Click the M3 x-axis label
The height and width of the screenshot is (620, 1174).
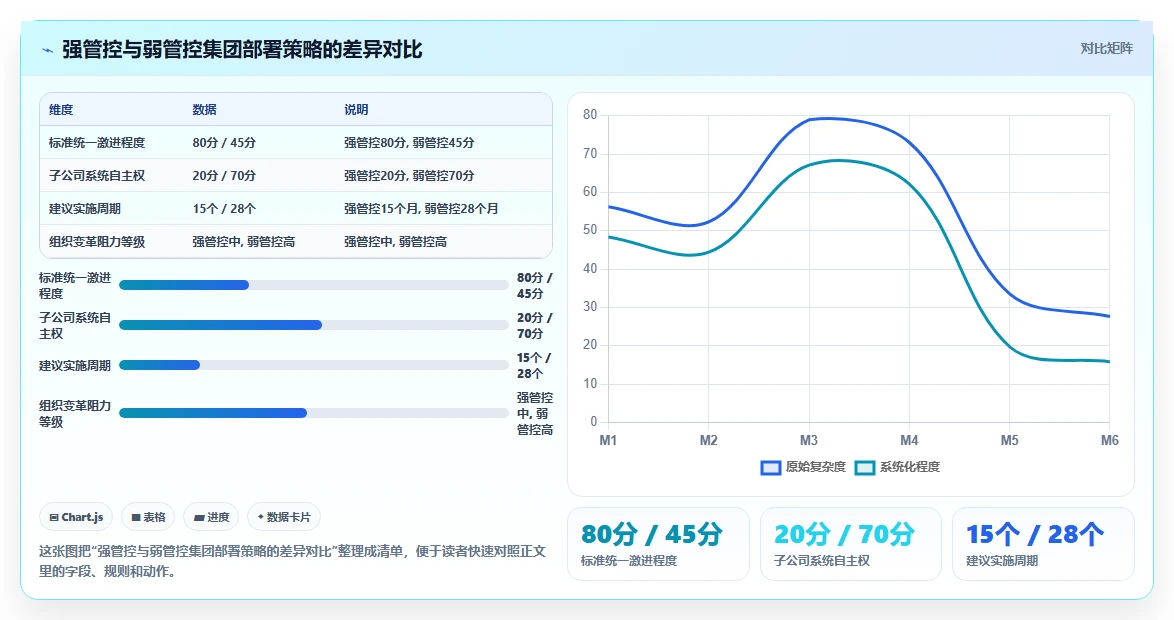[809, 440]
